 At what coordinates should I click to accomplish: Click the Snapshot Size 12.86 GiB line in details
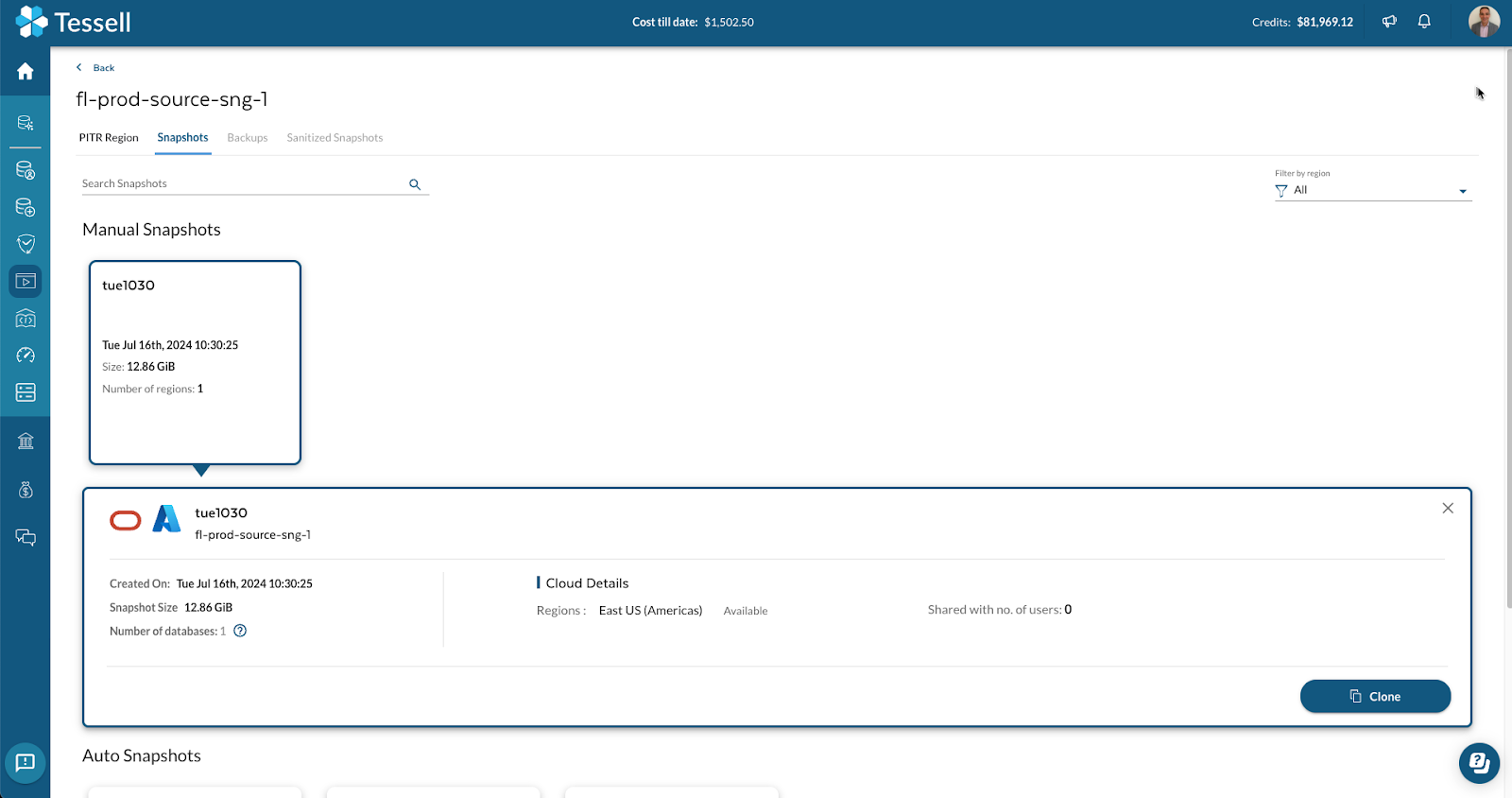pyautogui.click(x=171, y=608)
